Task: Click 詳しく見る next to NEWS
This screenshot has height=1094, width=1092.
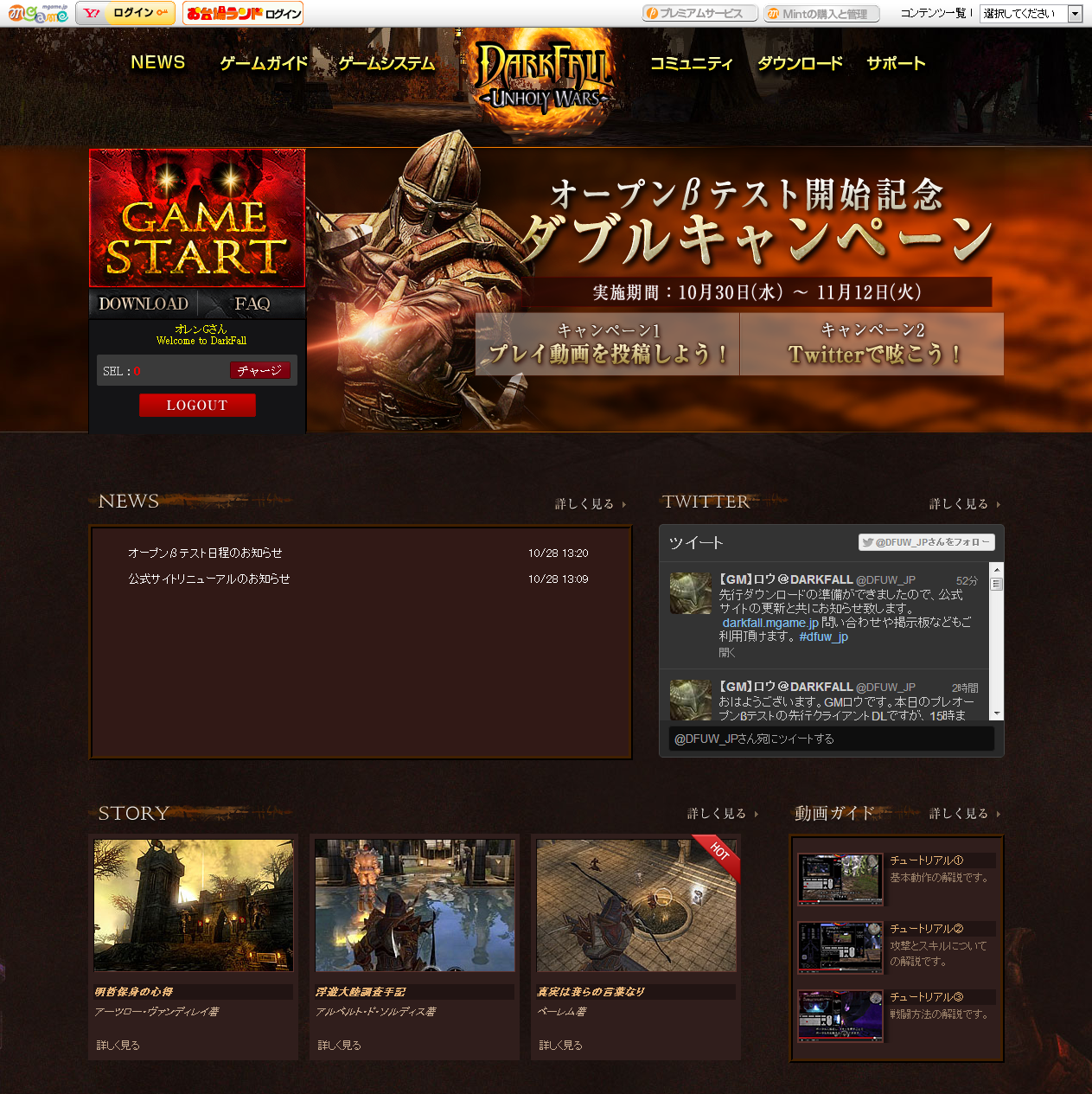Action: 591,503
